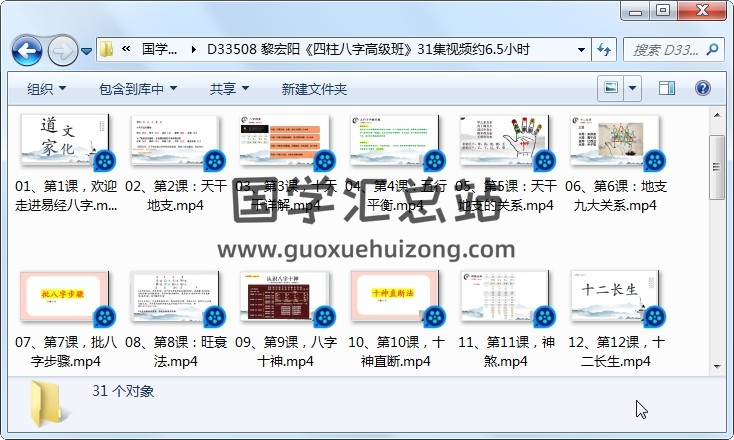
Task: Expand the arrow after 国学... breadcrumb
Action: click(x=193, y=49)
